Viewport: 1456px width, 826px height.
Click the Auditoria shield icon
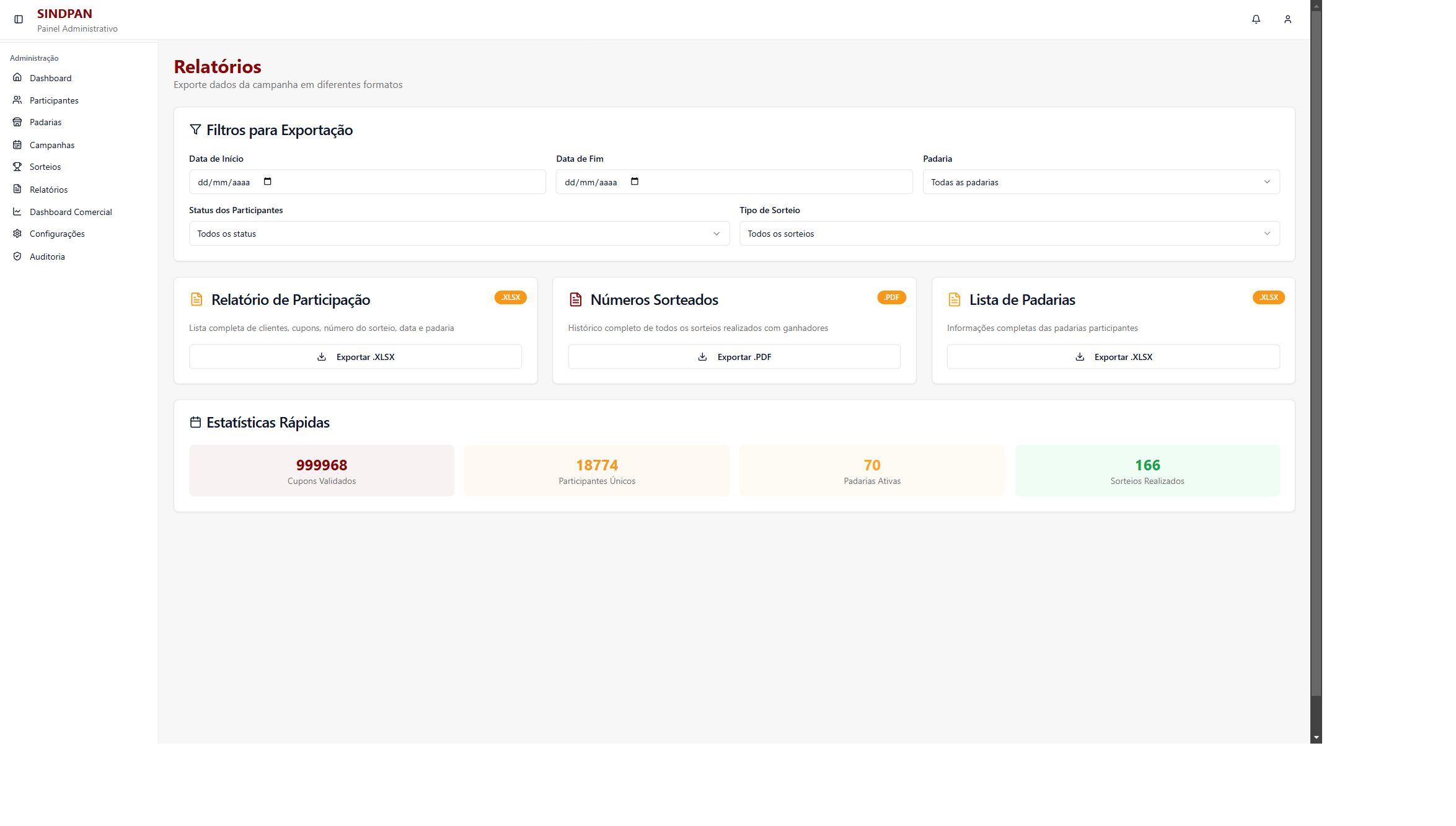tap(17, 256)
